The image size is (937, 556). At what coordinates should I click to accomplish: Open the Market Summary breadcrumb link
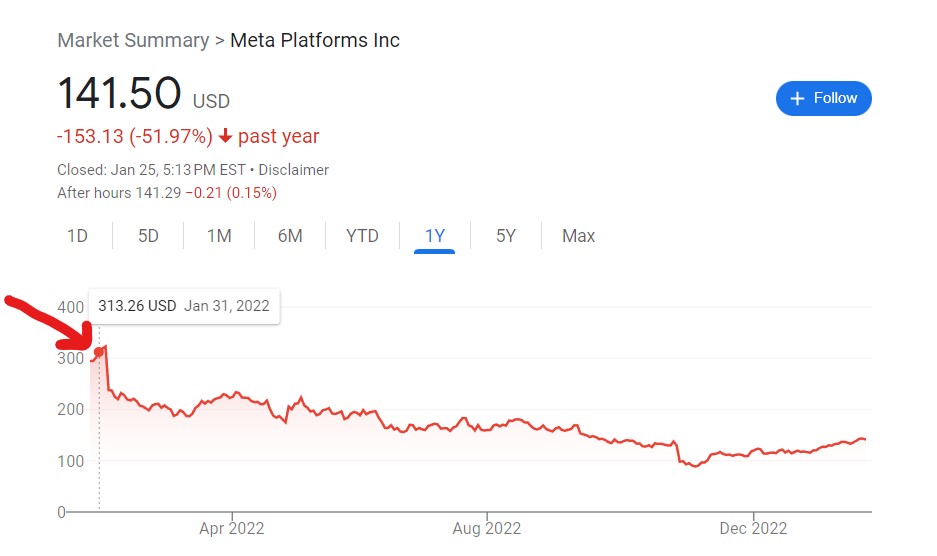(x=133, y=41)
